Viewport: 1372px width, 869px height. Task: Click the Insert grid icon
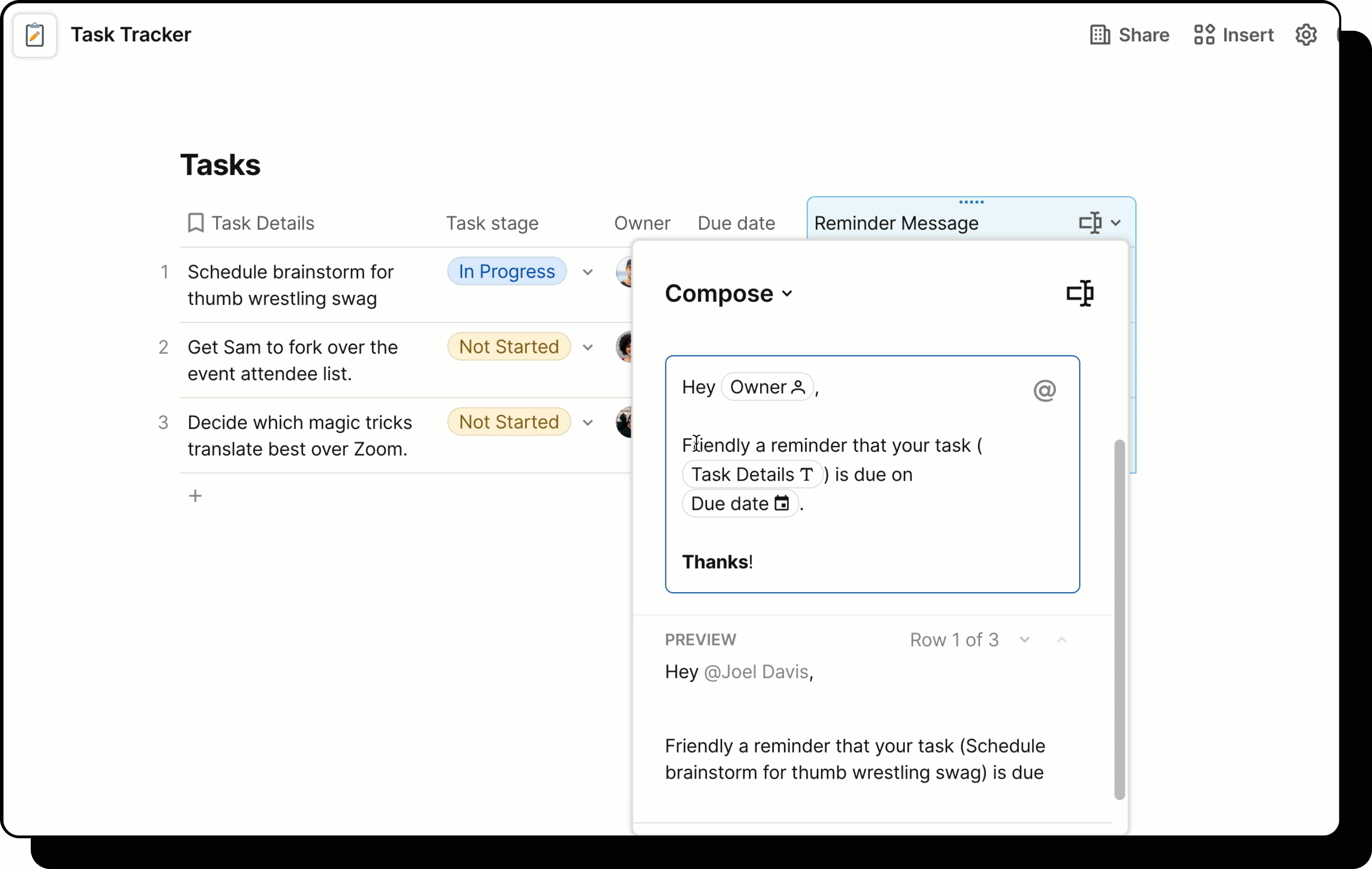tap(1204, 35)
